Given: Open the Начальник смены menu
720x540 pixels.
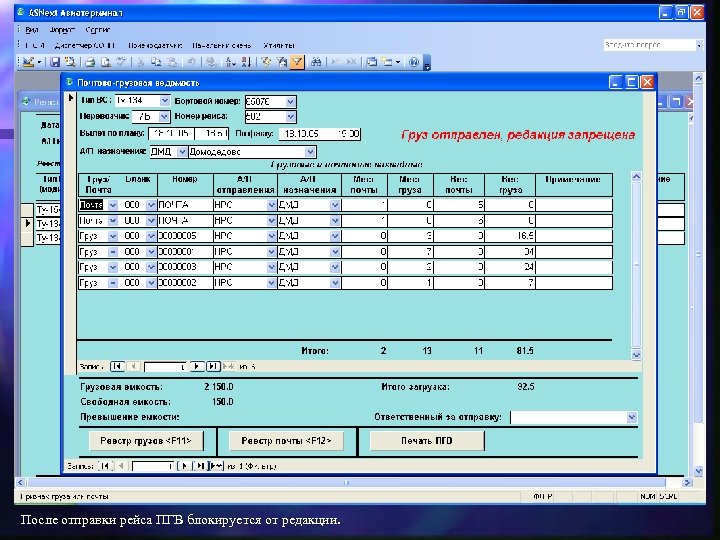Looking at the screenshot, I should [222, 45].
